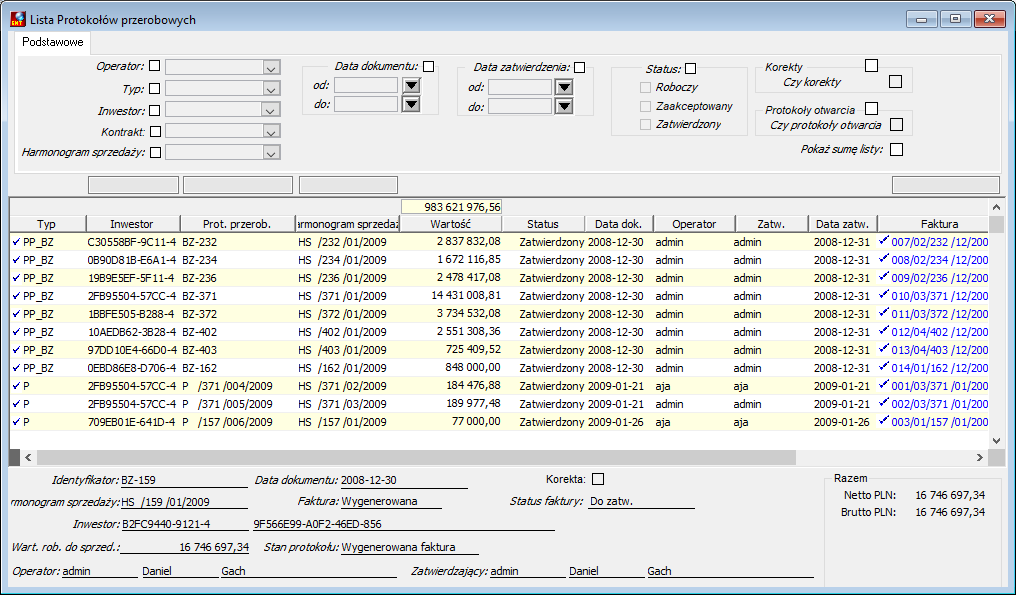Sort by the Prot. przerob. column header
This screenshot has height=596, width=1016.
click(x=237, y=224)
